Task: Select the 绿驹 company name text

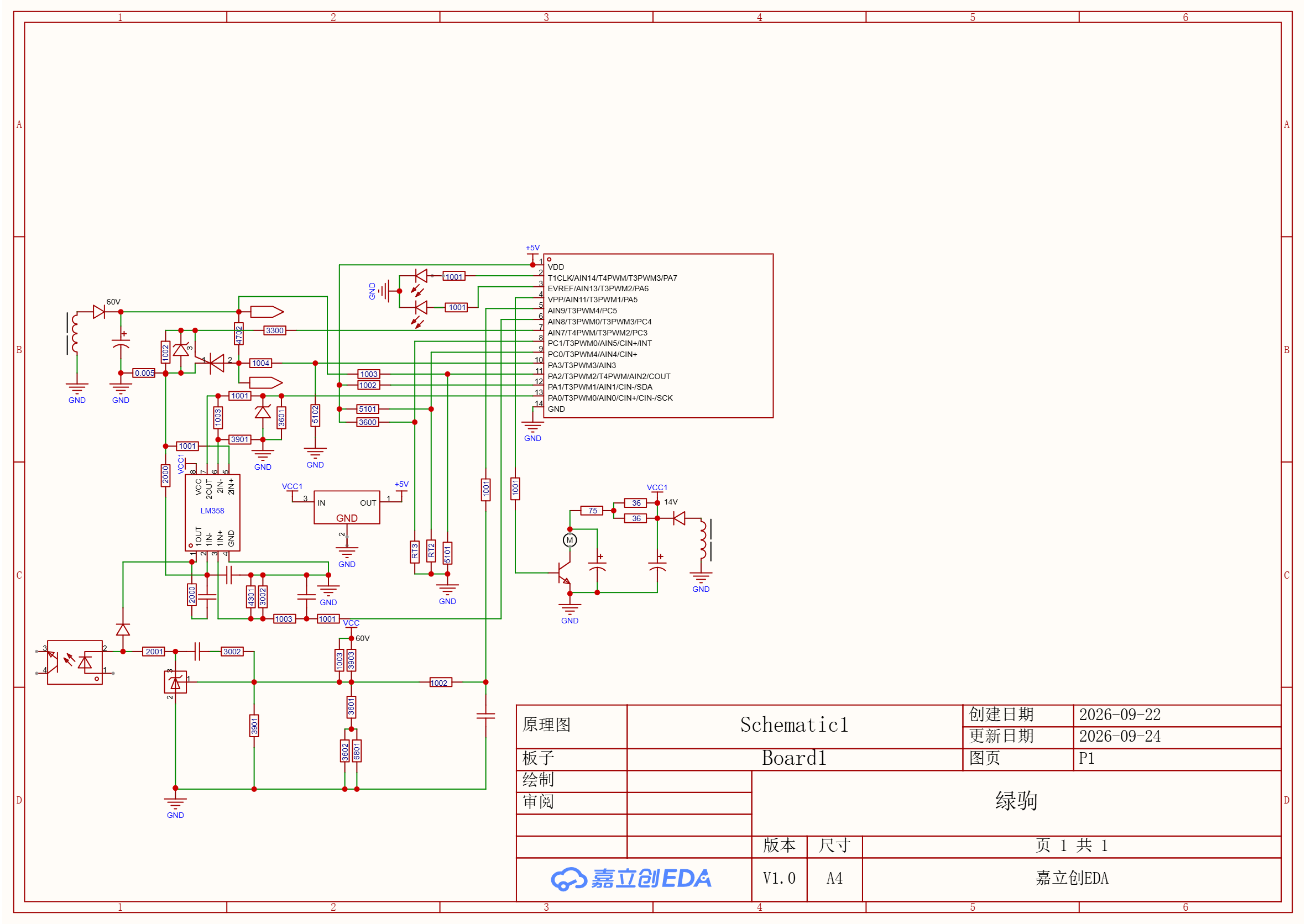Action: click(1016, 801)
